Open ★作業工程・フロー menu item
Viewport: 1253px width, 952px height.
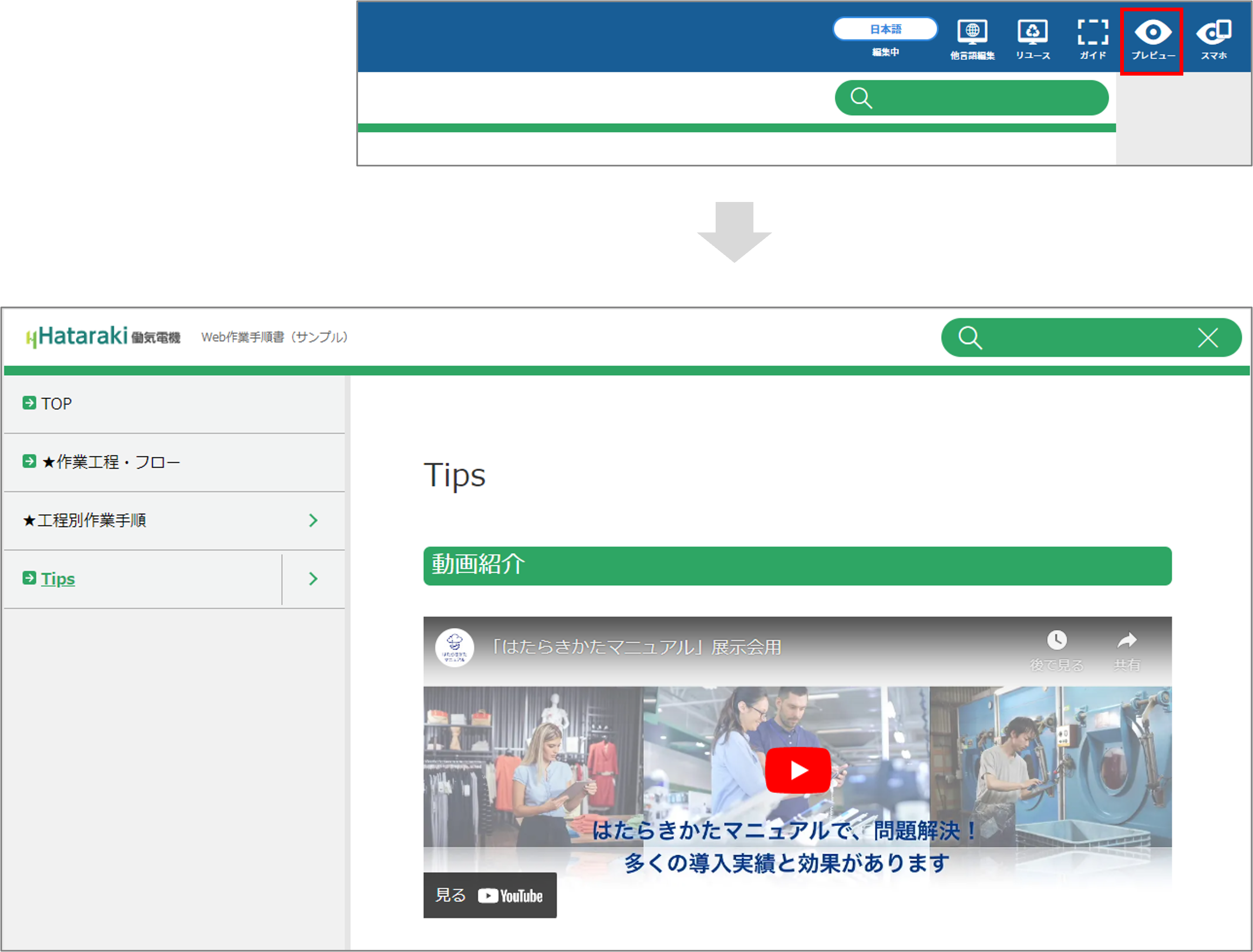(111, 462)
